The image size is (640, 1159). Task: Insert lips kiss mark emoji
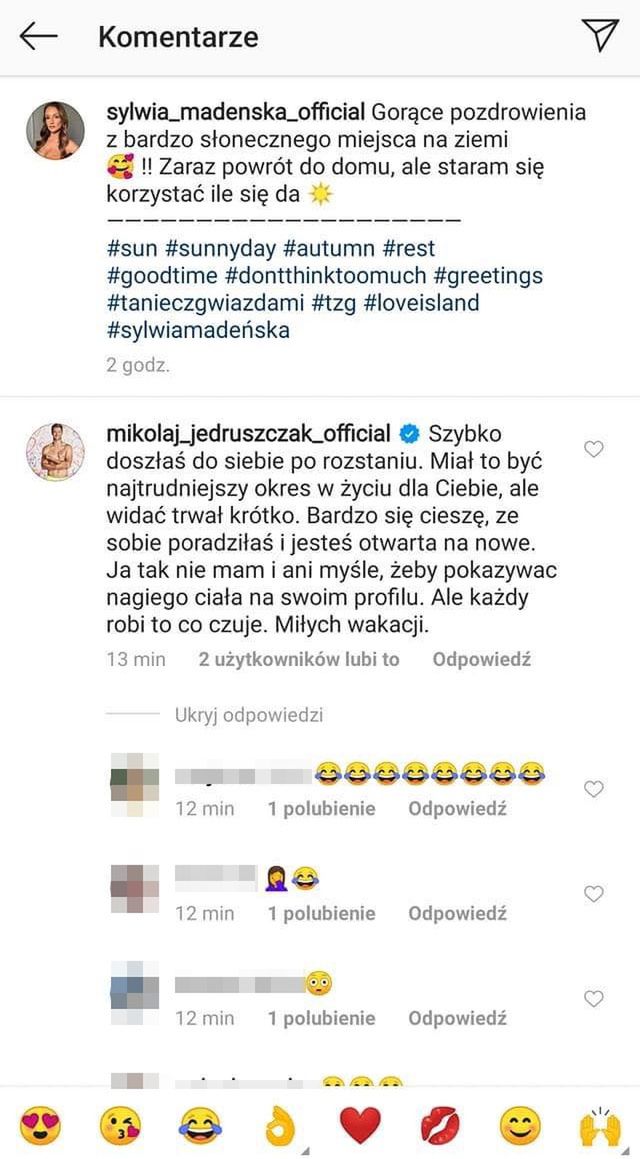click(440, 1126)
